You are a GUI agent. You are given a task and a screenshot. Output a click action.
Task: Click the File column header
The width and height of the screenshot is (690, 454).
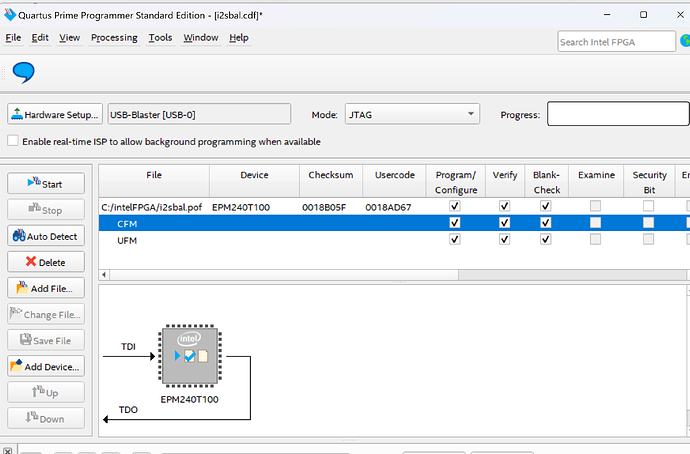[154, 181]
